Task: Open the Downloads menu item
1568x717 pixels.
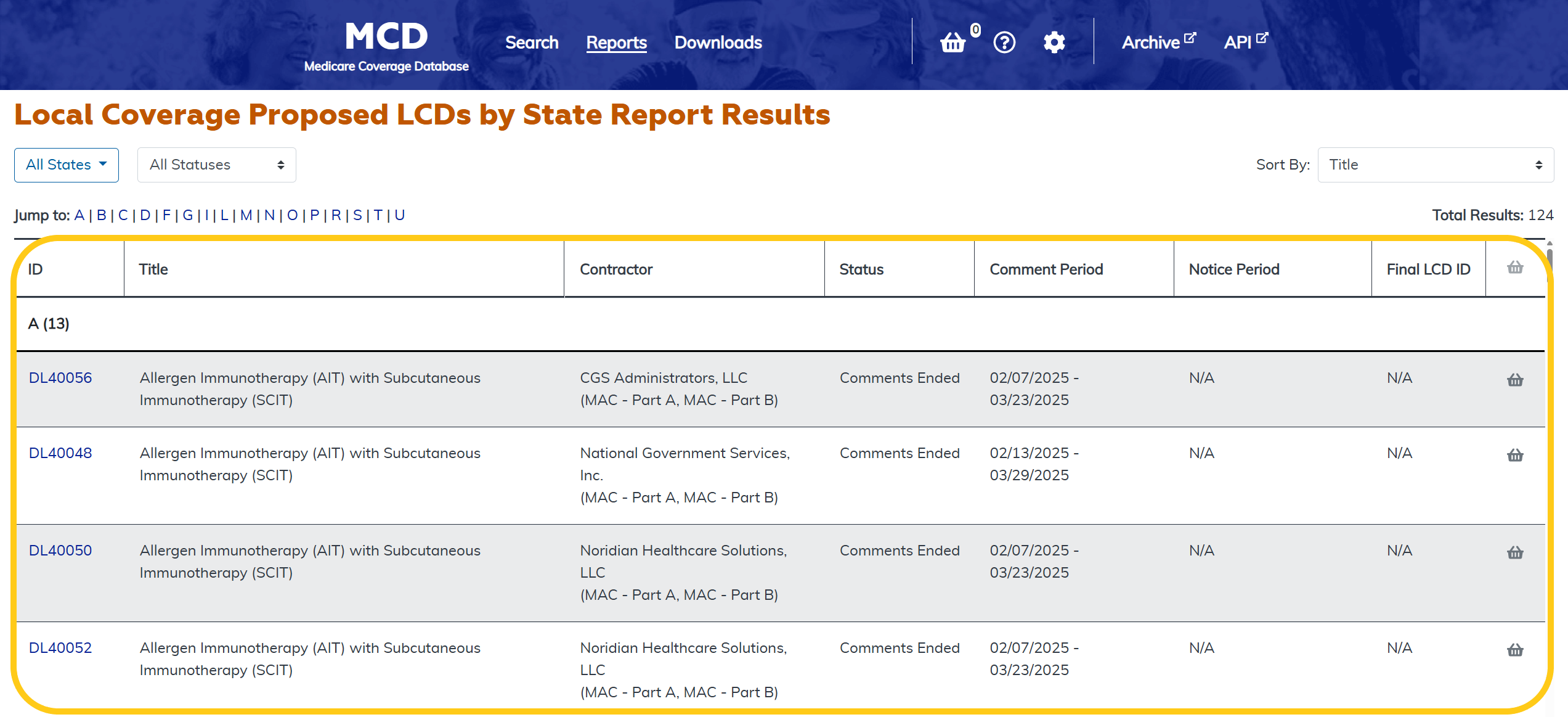Action: point(718,43)
